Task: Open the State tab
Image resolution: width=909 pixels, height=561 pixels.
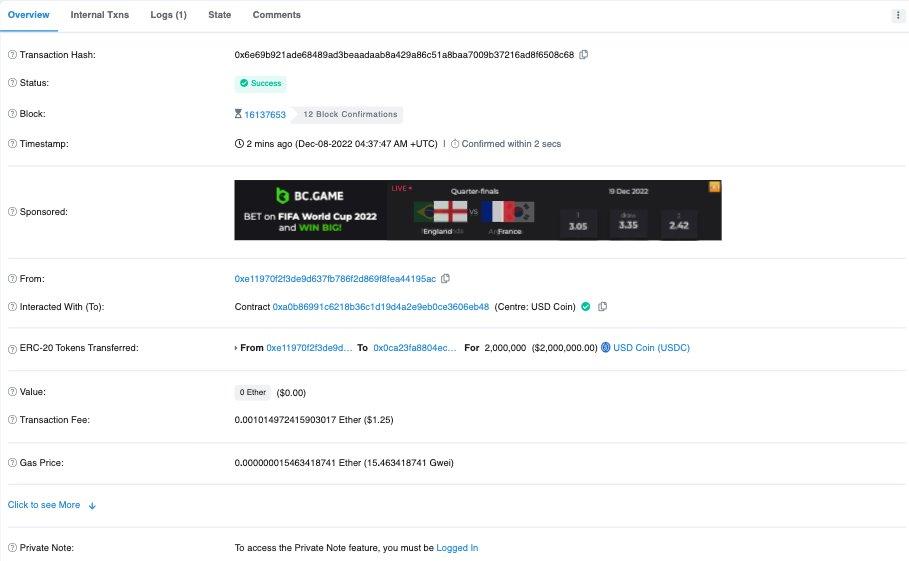Action: click(x=220, y=15)
